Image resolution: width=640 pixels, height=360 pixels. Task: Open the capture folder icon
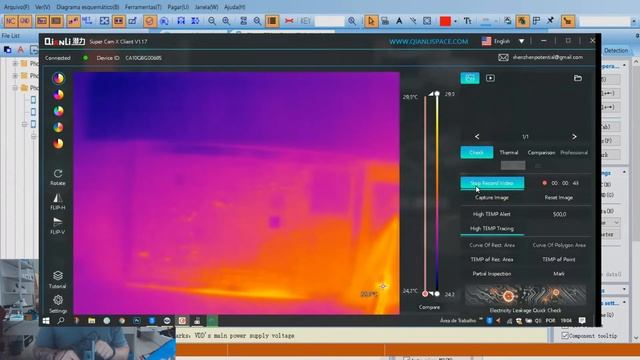click(x=578, y=78)
